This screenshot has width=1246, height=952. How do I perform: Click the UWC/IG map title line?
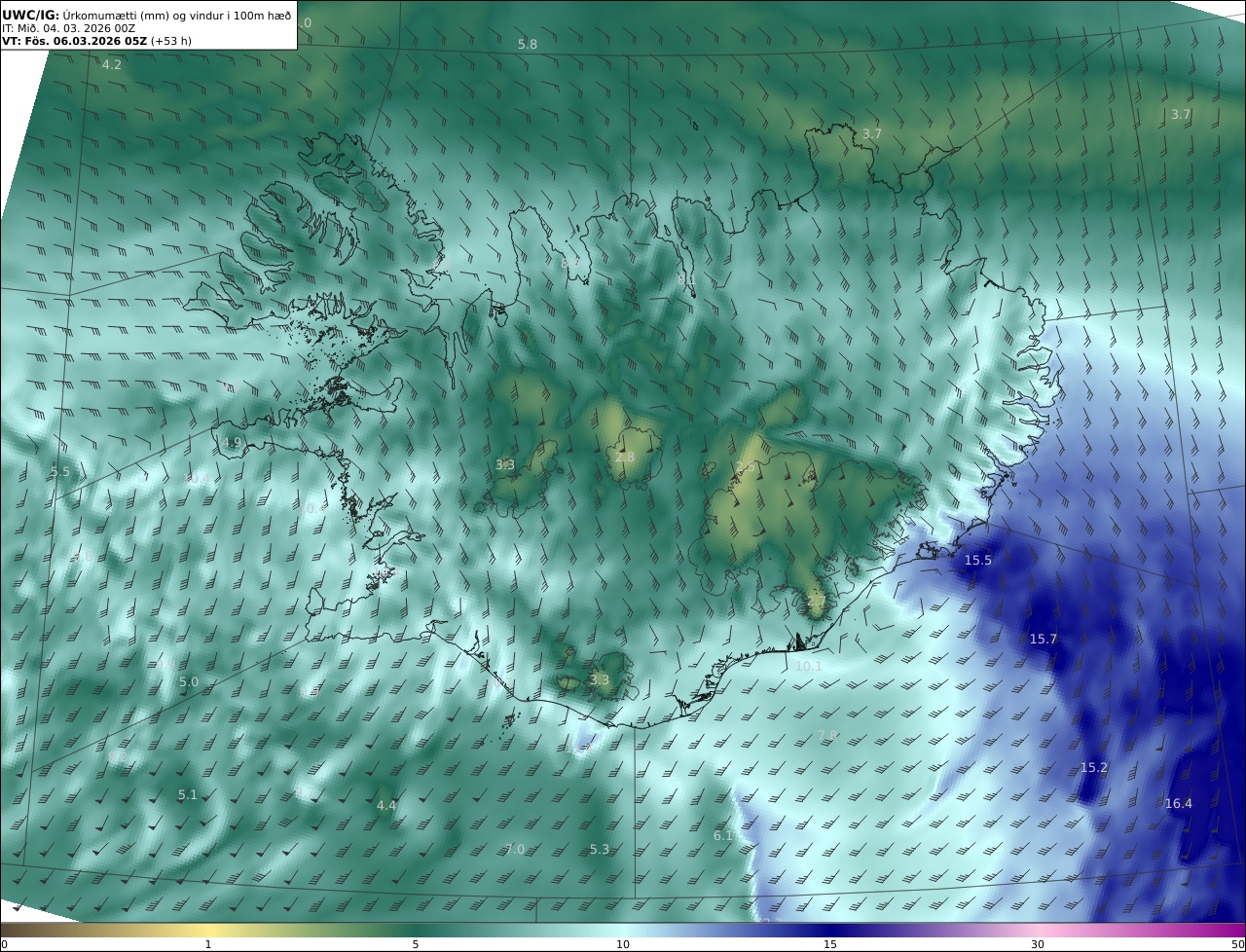tap(146, 15)
